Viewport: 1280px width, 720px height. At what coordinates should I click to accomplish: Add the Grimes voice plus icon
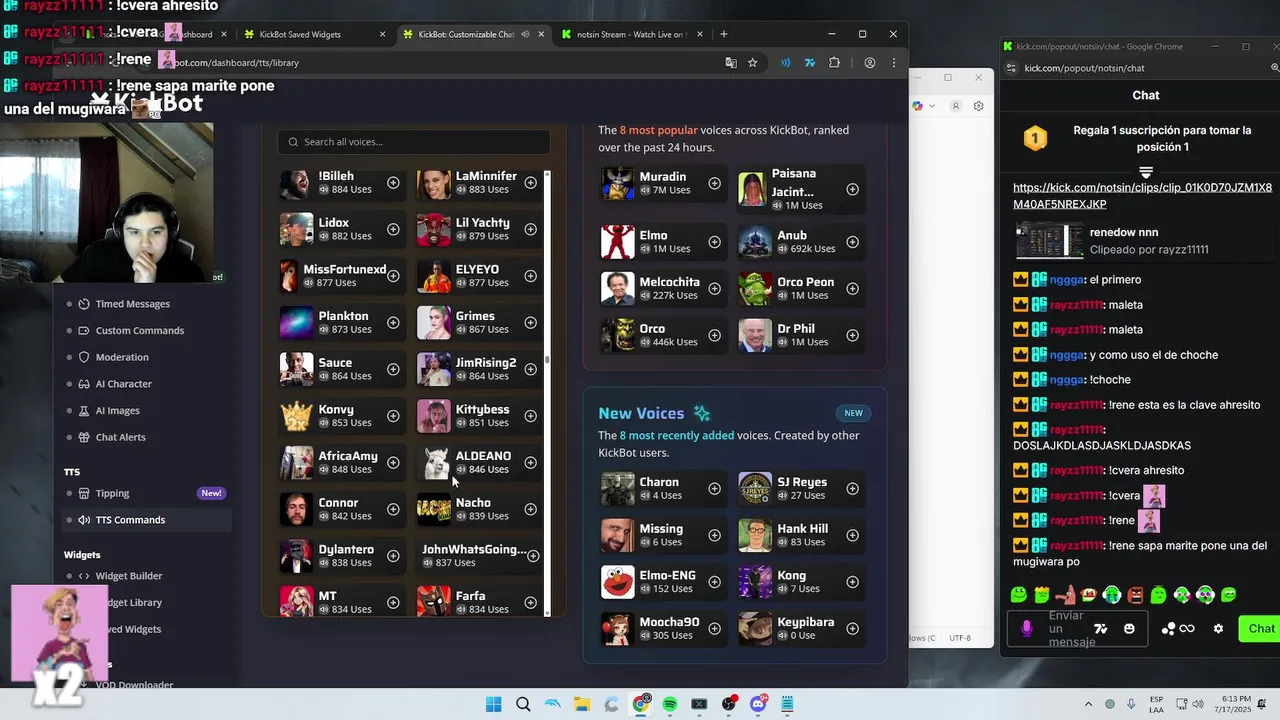tap(530, 323)
